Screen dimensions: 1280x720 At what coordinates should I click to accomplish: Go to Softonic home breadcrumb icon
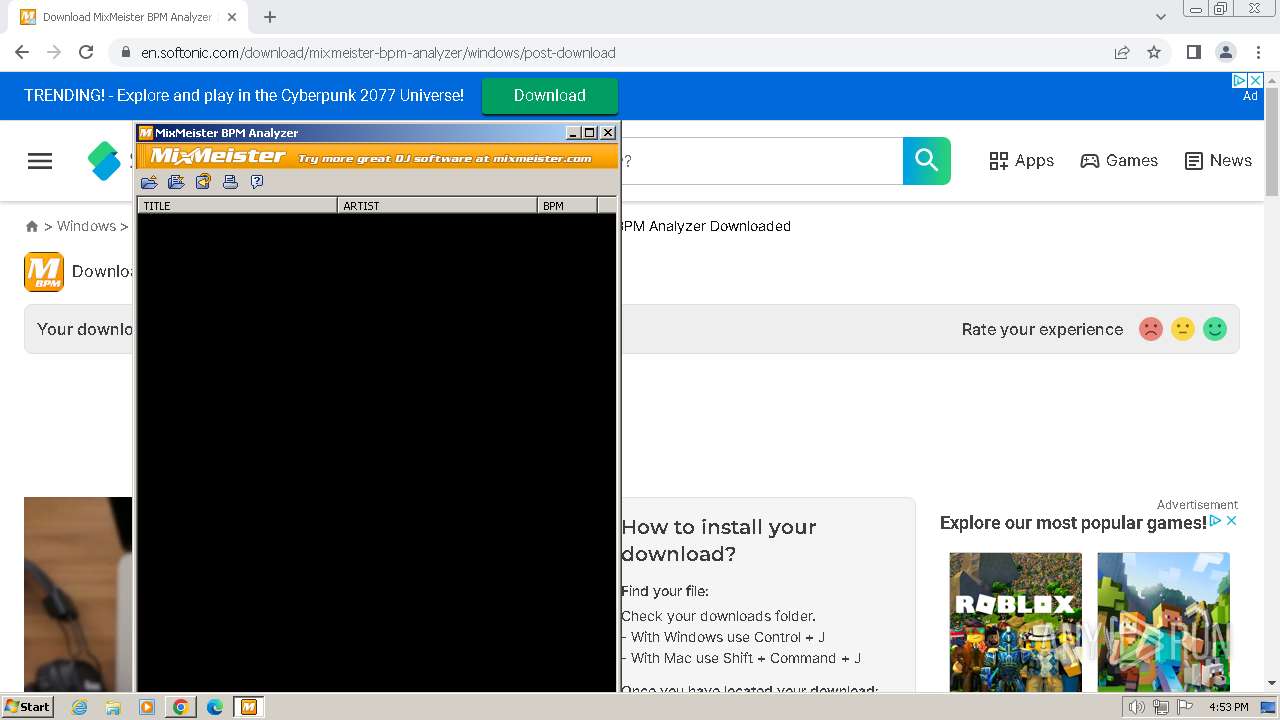(x=32, y=226)
